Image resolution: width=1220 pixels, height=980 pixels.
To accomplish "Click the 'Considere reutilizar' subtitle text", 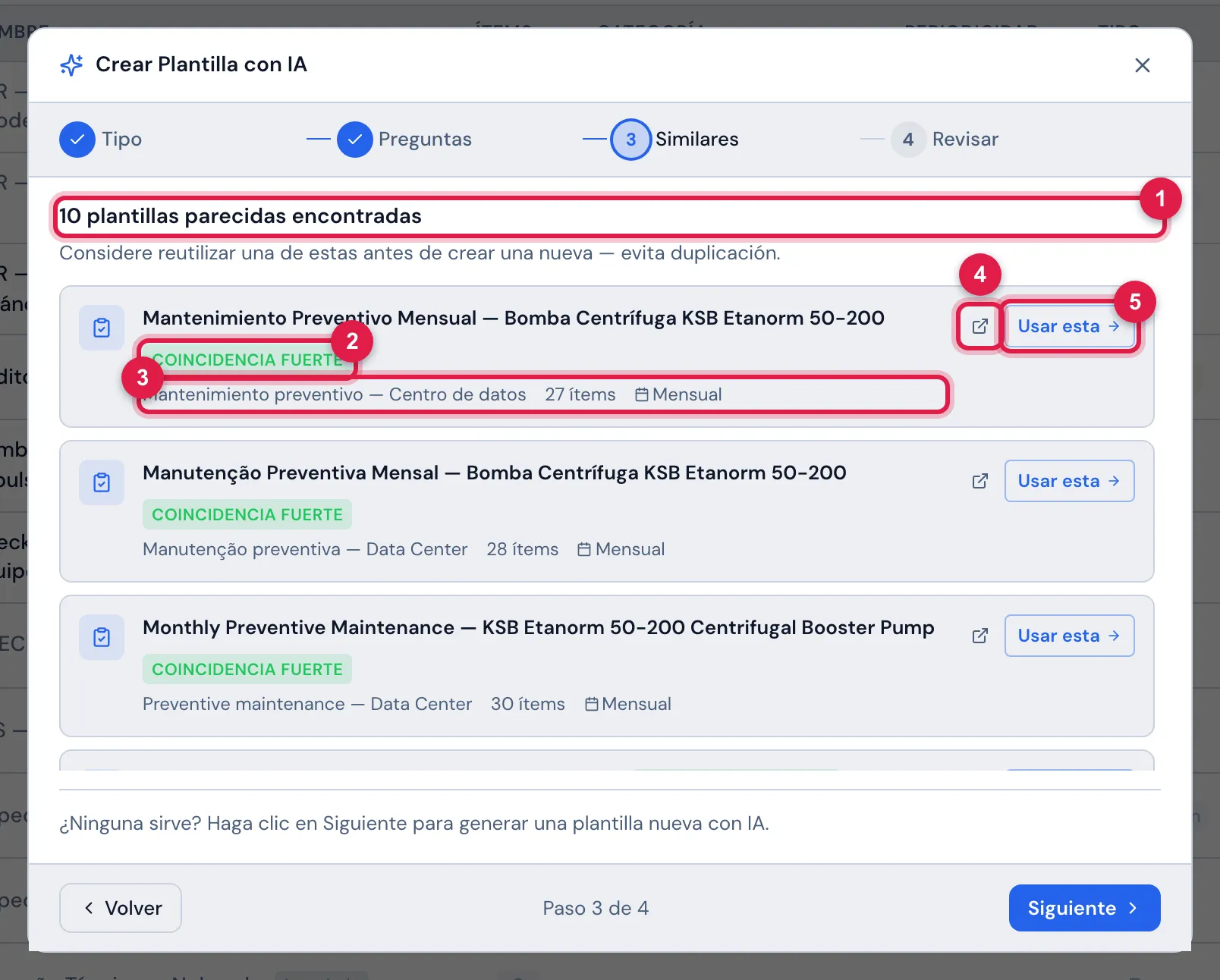I will tap(420, 253).
